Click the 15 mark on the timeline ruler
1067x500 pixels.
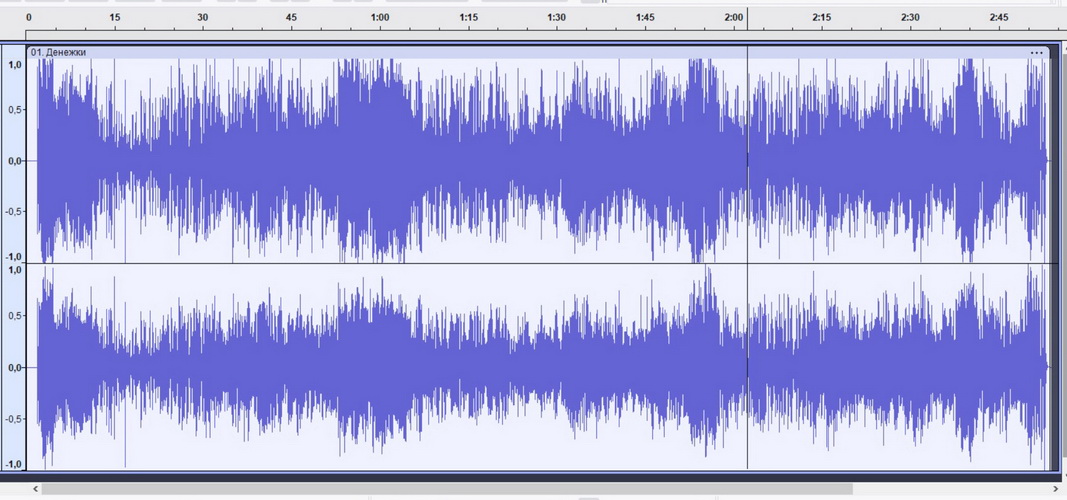click(115, 18)
